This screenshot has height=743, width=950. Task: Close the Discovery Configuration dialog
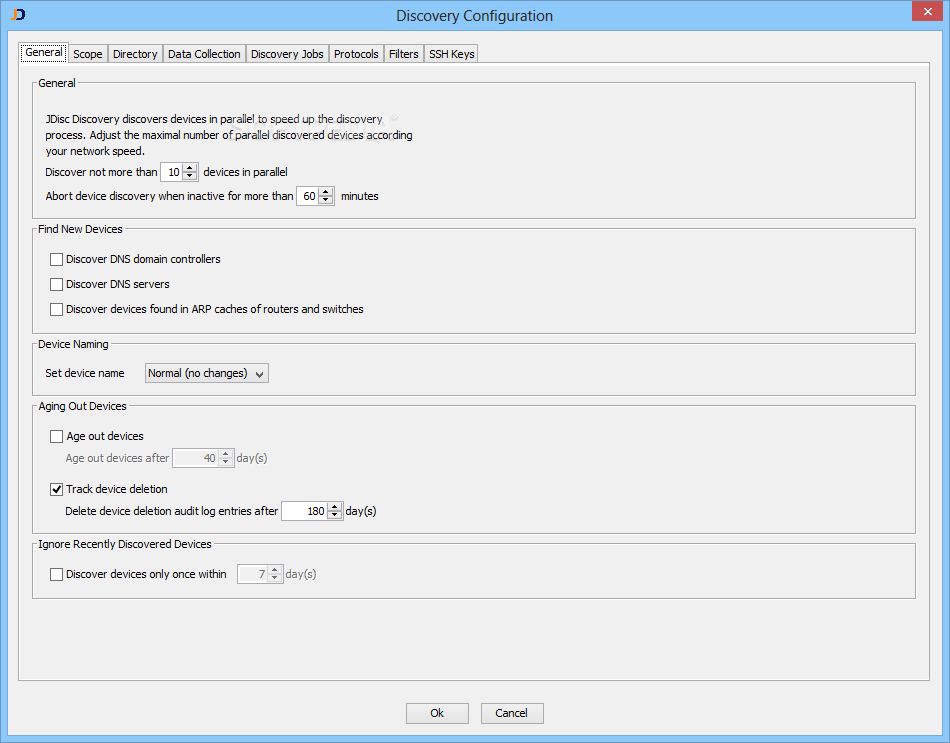point(927,12)
